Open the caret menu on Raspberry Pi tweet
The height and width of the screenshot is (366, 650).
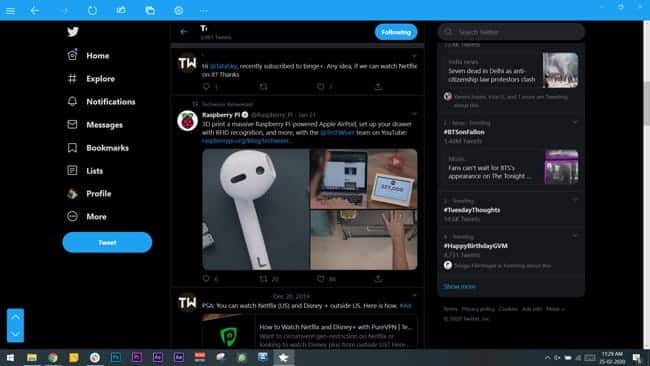(x=413, y=114)
